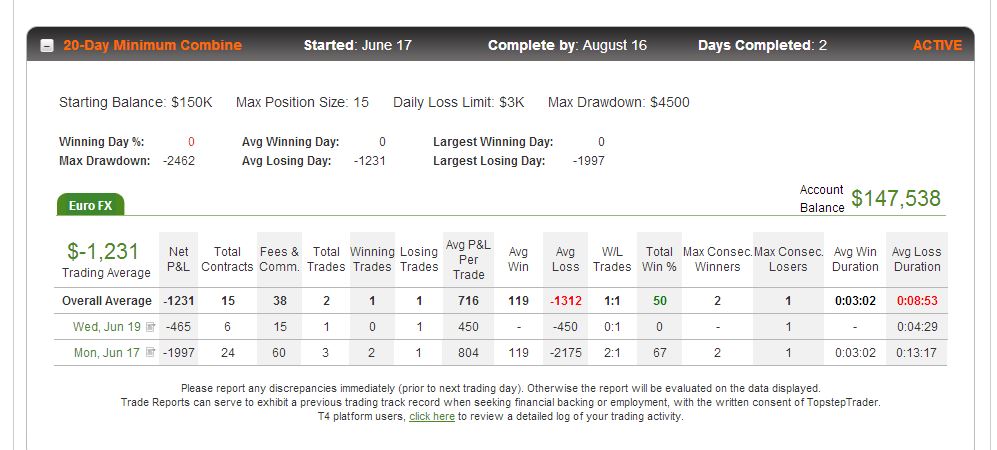This screenshot has width=997, height=450.
Task: Open the note icon beside Wed, Jun 19
Action: click(151, 327)
